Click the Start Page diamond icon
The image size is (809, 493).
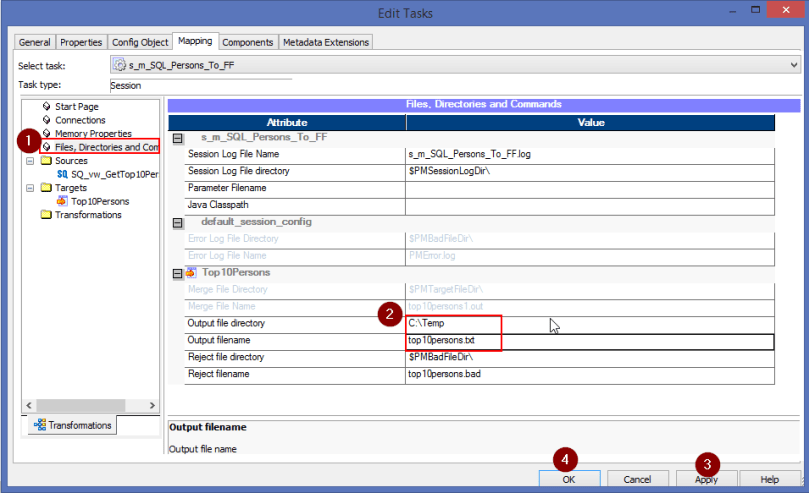(46, 107)
